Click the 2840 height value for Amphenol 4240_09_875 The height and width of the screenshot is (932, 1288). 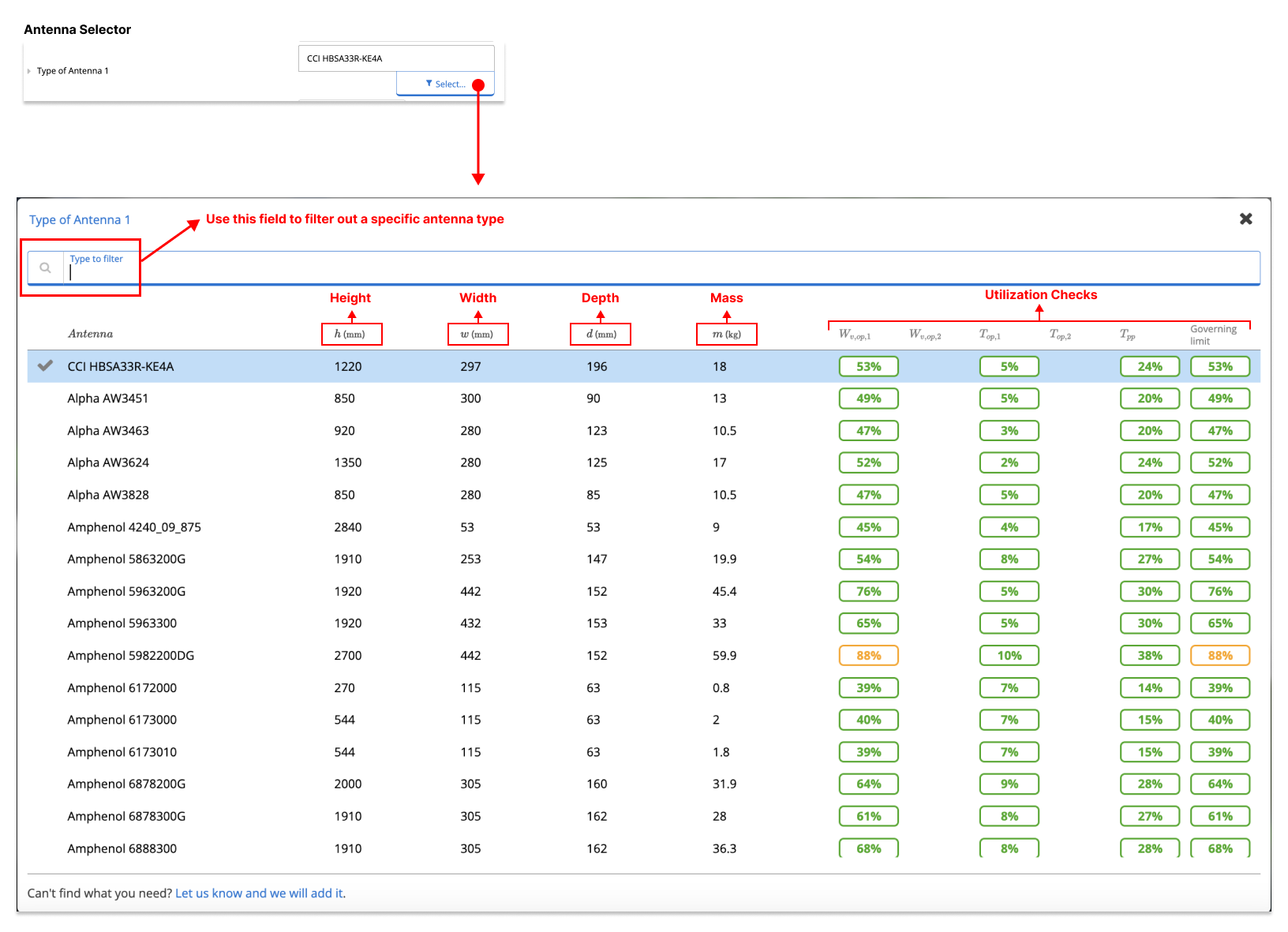[x=348, y=527]
